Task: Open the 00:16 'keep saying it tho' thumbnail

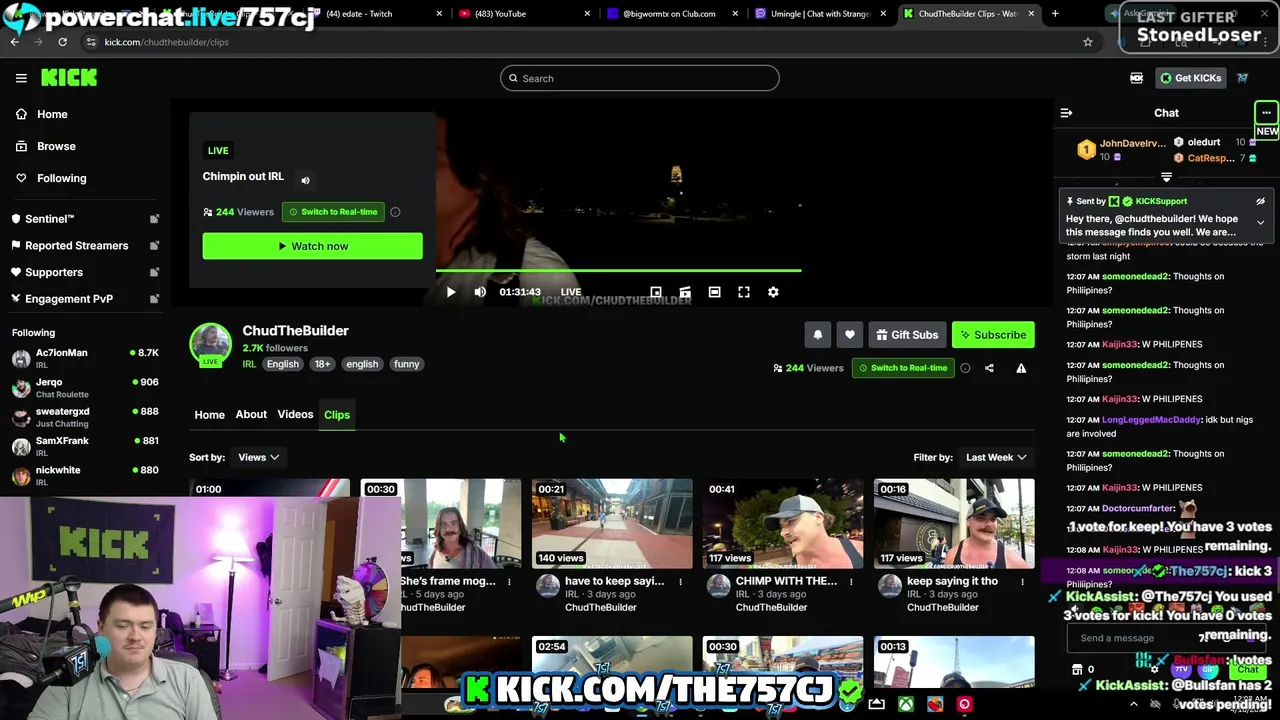Action: pyautogui.click(x=954, y=524)
